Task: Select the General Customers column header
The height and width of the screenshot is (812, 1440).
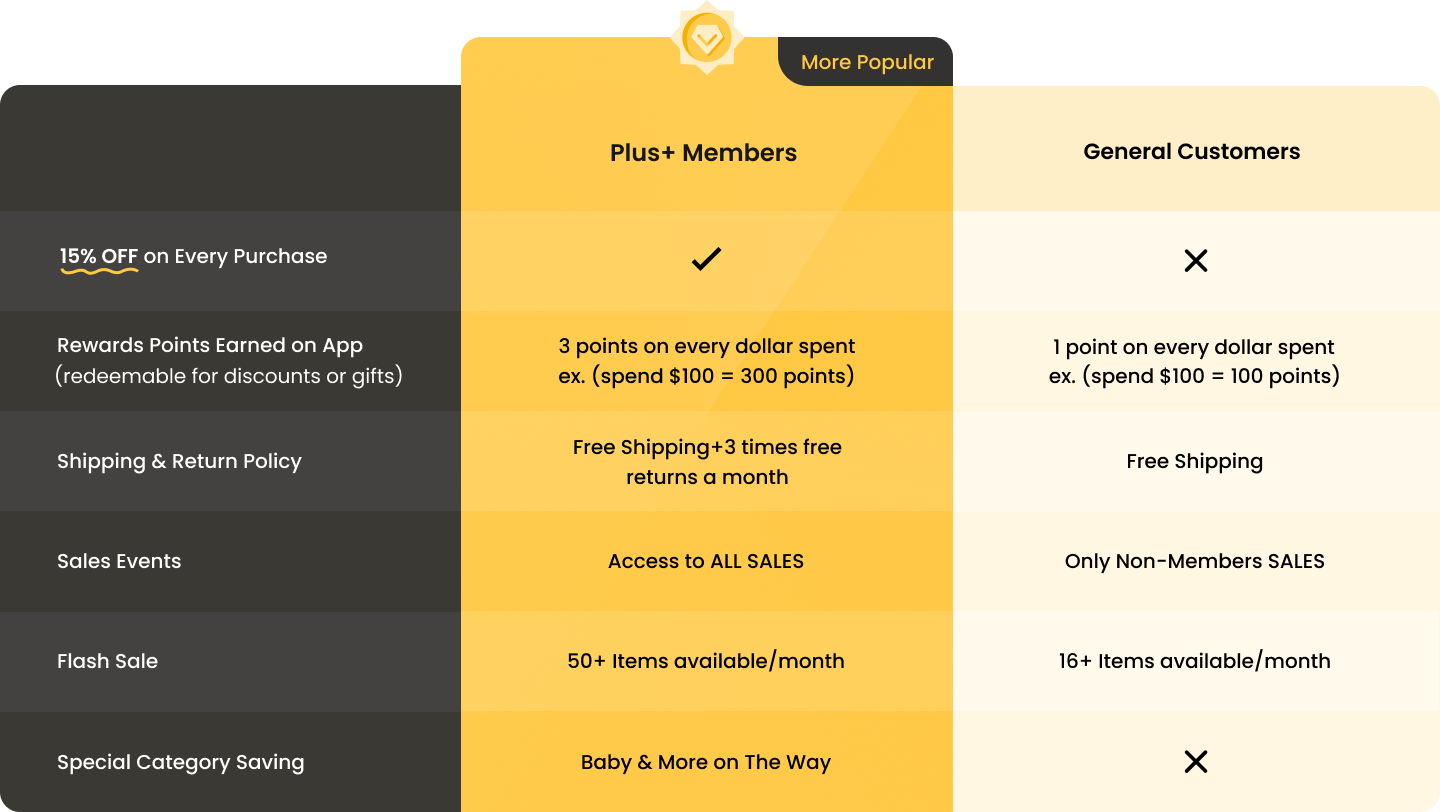Action: tap(1192, 152)
